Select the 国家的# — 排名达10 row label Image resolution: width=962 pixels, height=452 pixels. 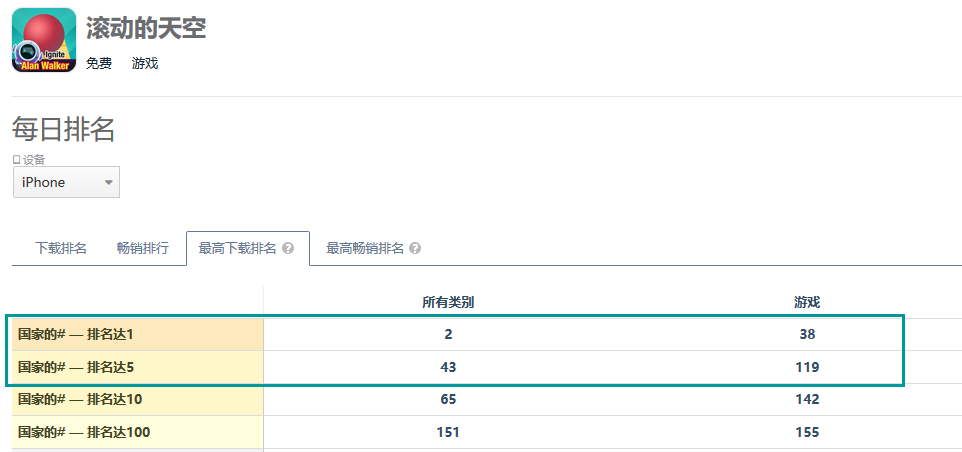(80, 399)
